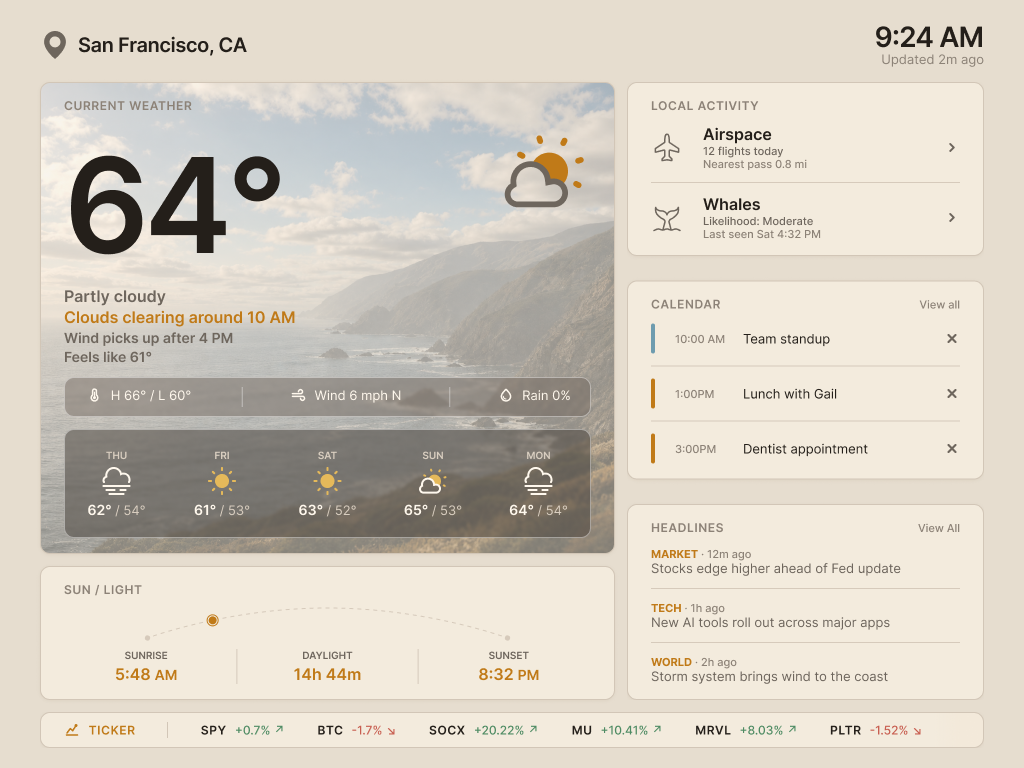1024x768 pixels.
Task: Click the wind speed icon
Action: coord(298,395)
